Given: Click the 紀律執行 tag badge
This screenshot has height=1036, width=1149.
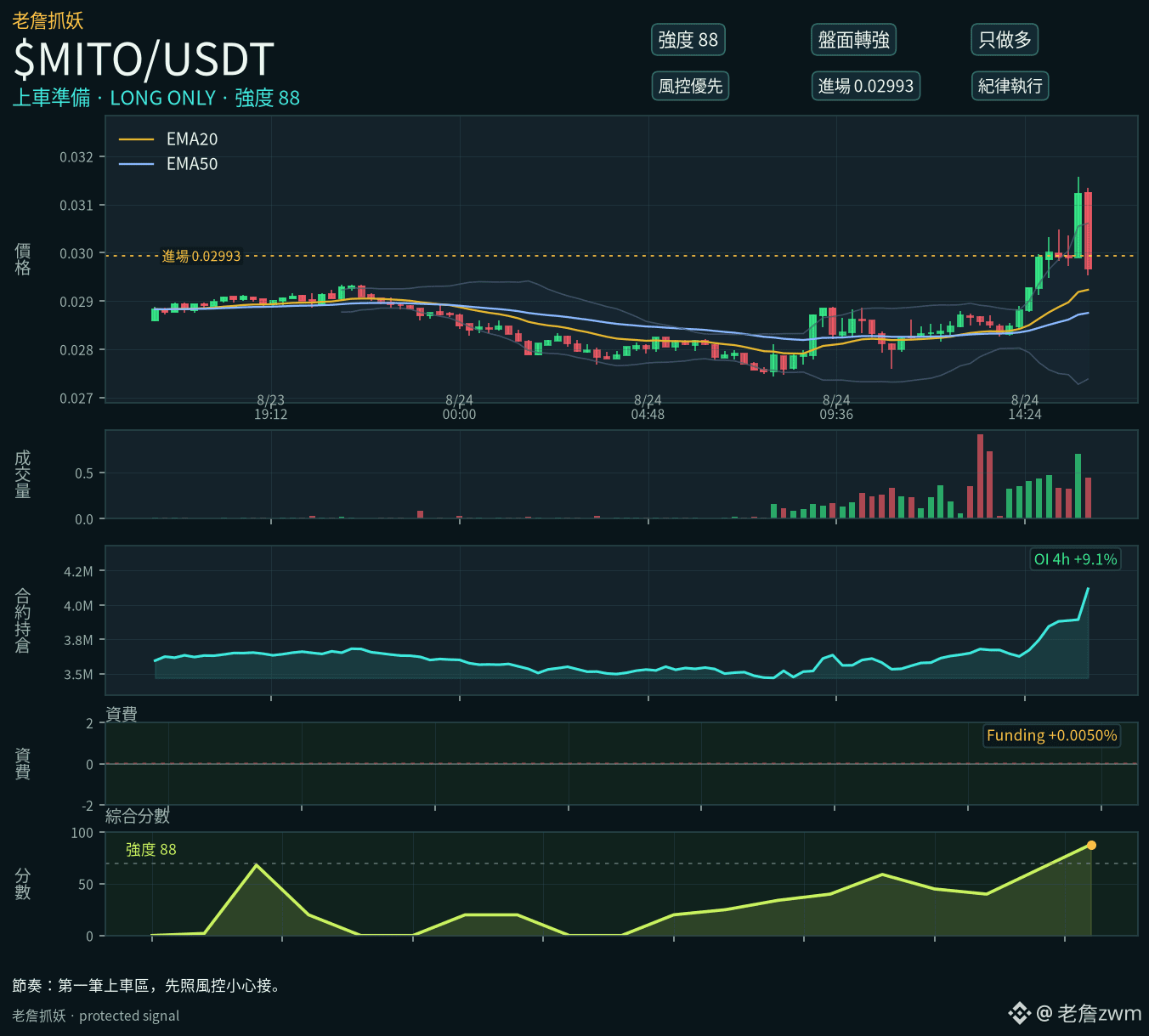Looking at the screenshot, I should 1010,86.
